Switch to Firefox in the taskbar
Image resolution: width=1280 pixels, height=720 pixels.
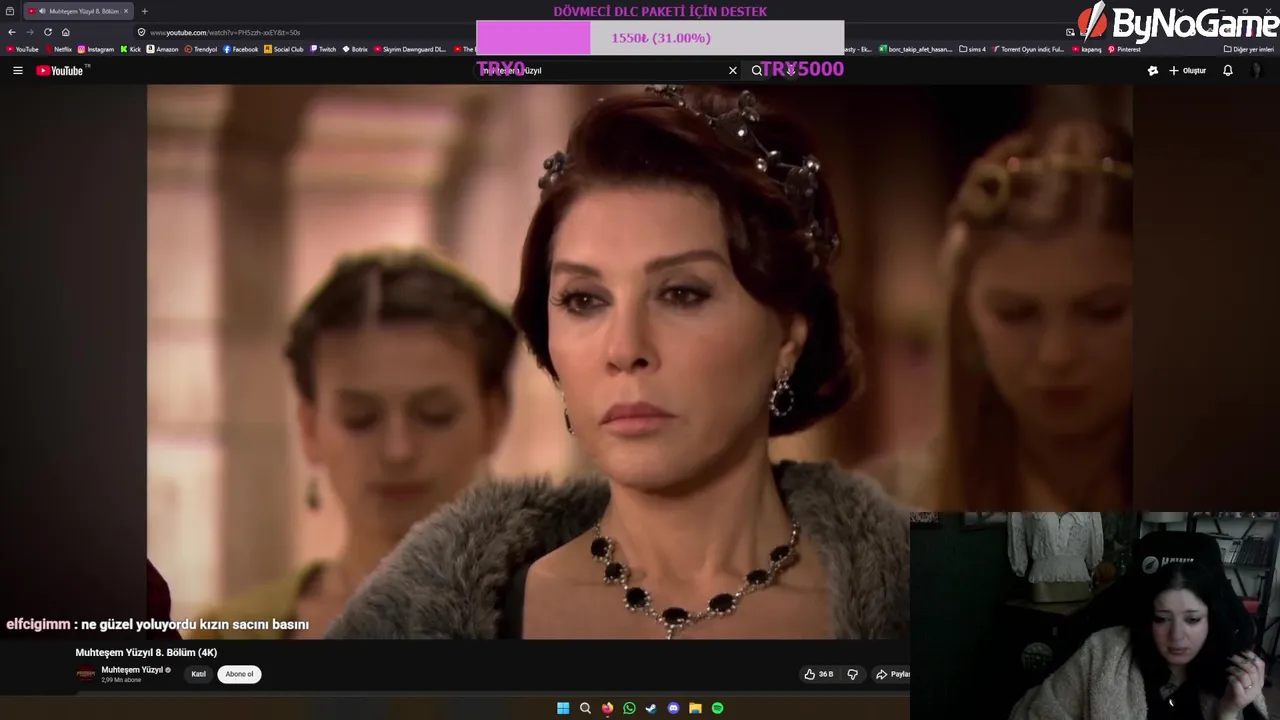pyautogui.click(x=607, y=708)
